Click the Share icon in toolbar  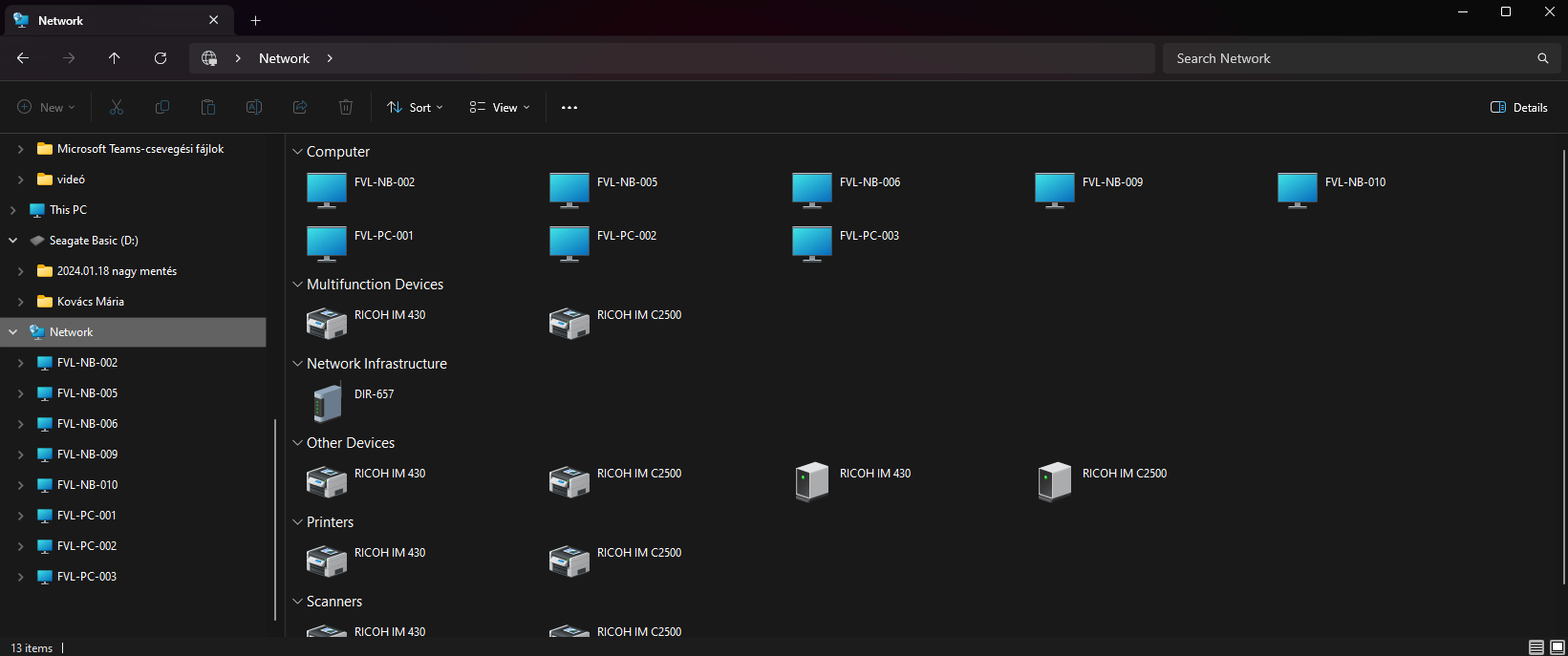click(x=300, y=107)
